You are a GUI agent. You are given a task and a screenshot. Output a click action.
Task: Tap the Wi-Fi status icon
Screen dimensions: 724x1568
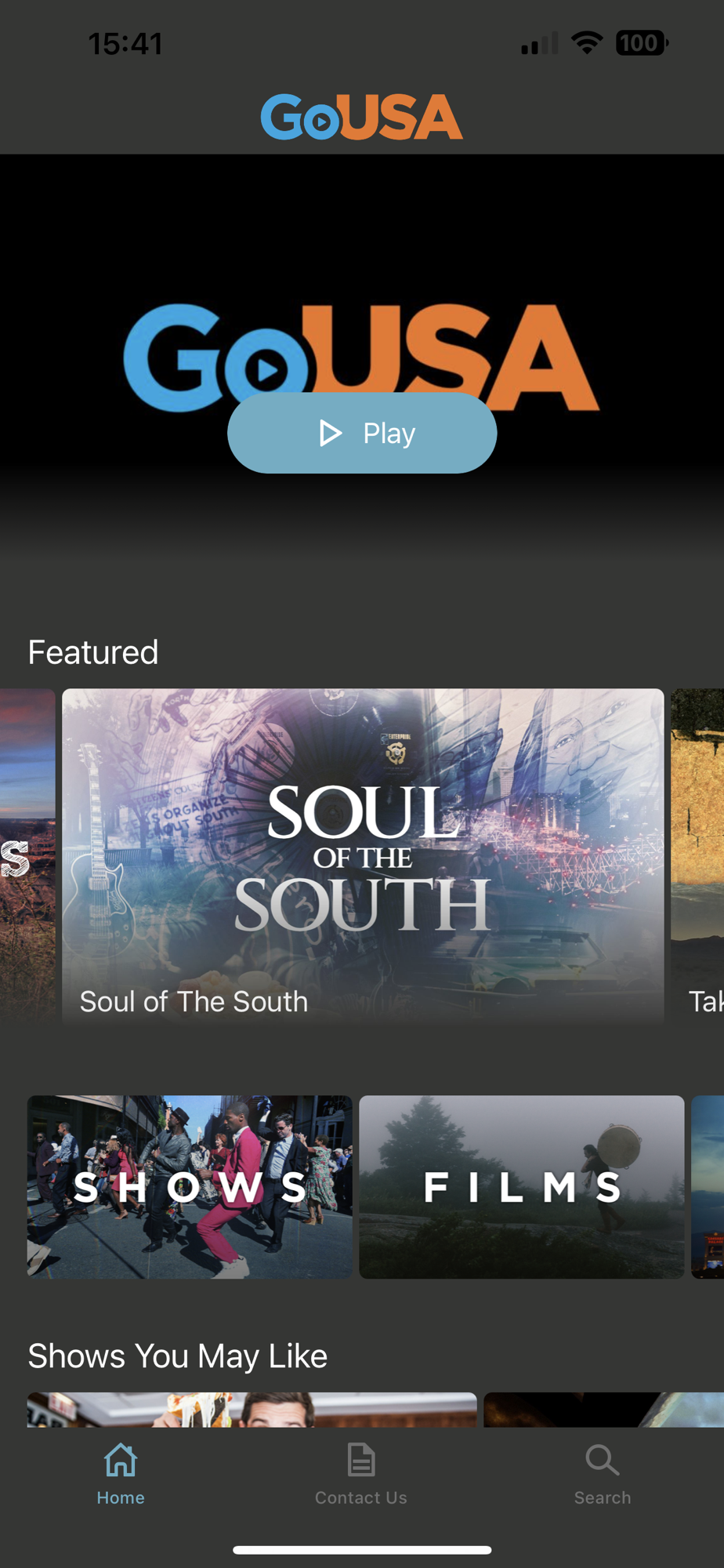(x=587, y=42)
